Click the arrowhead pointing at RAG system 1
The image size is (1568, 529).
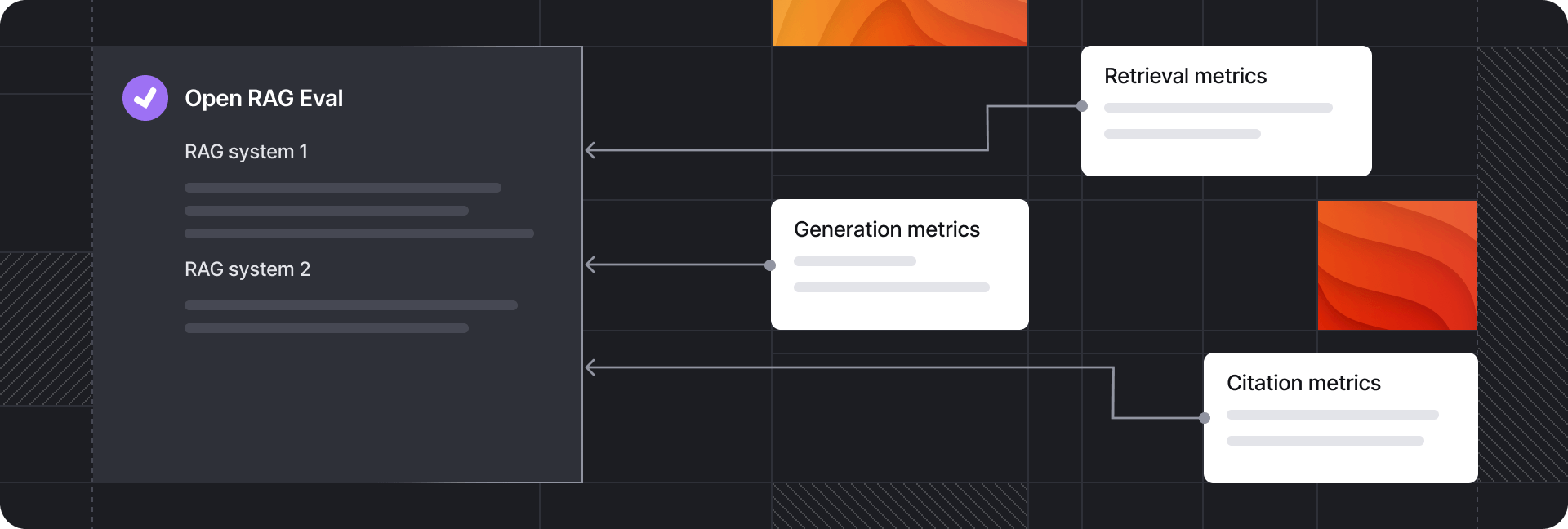tap(590, 150)
